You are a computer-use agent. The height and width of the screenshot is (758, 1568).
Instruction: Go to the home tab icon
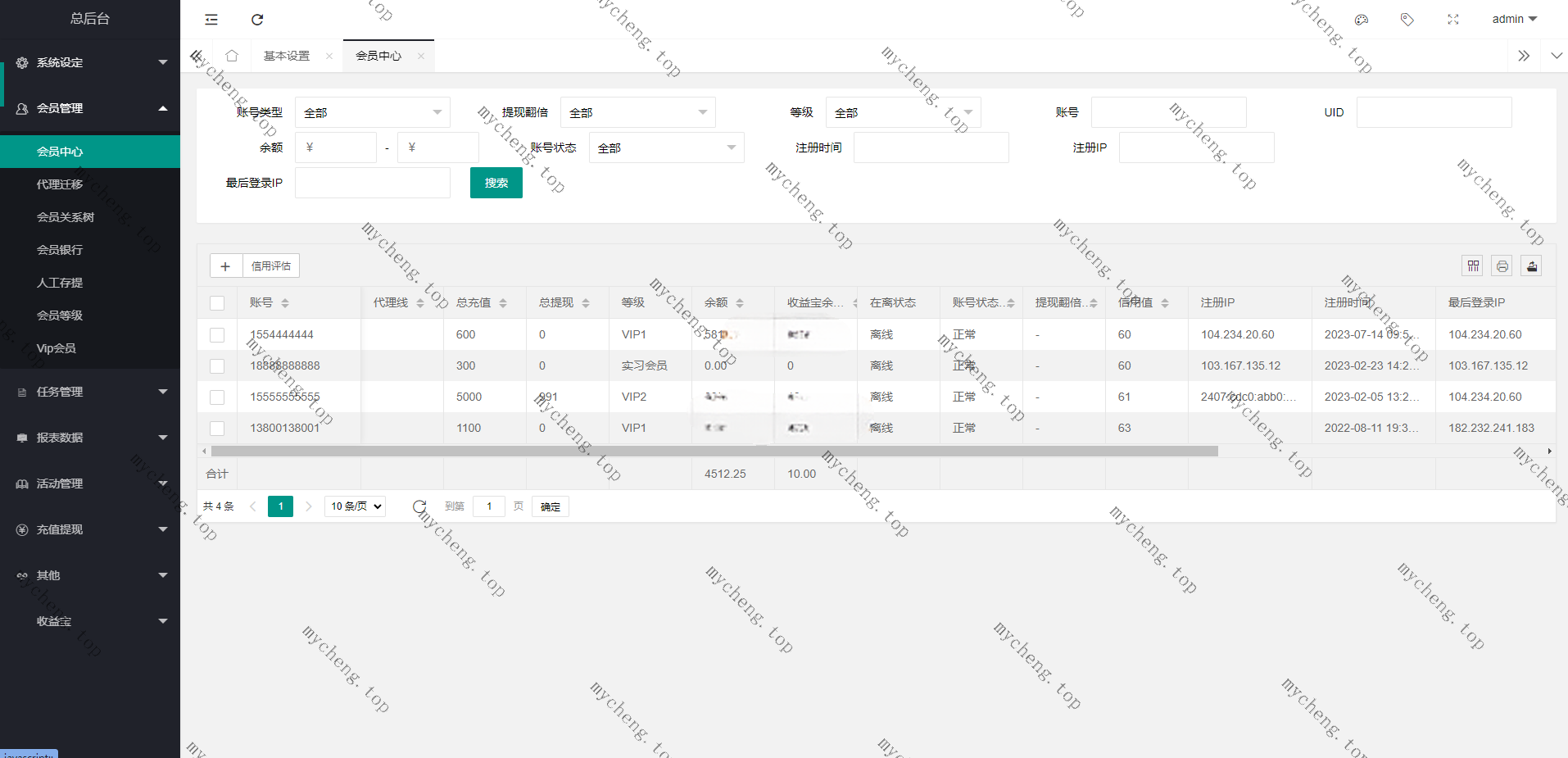232,56
